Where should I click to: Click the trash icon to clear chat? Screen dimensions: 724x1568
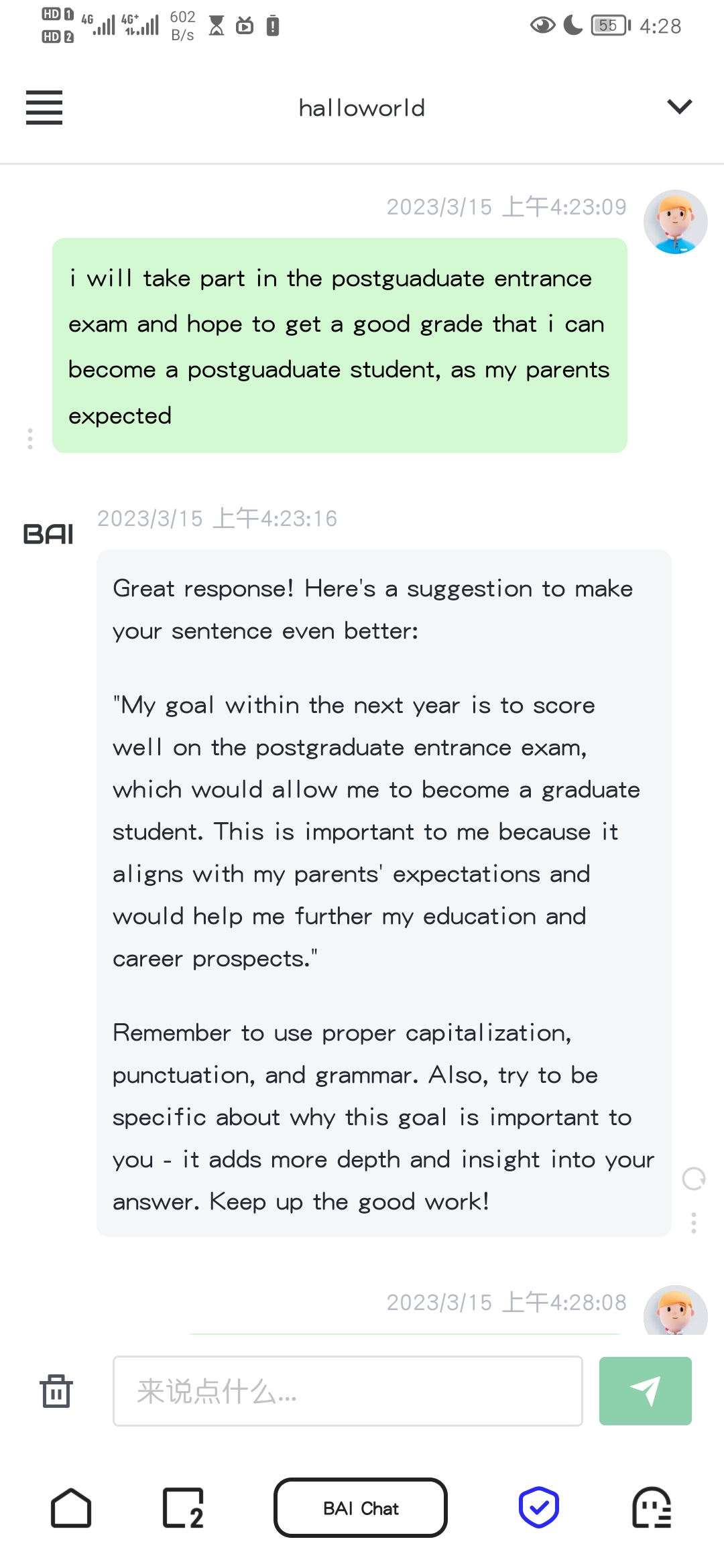56,1391
